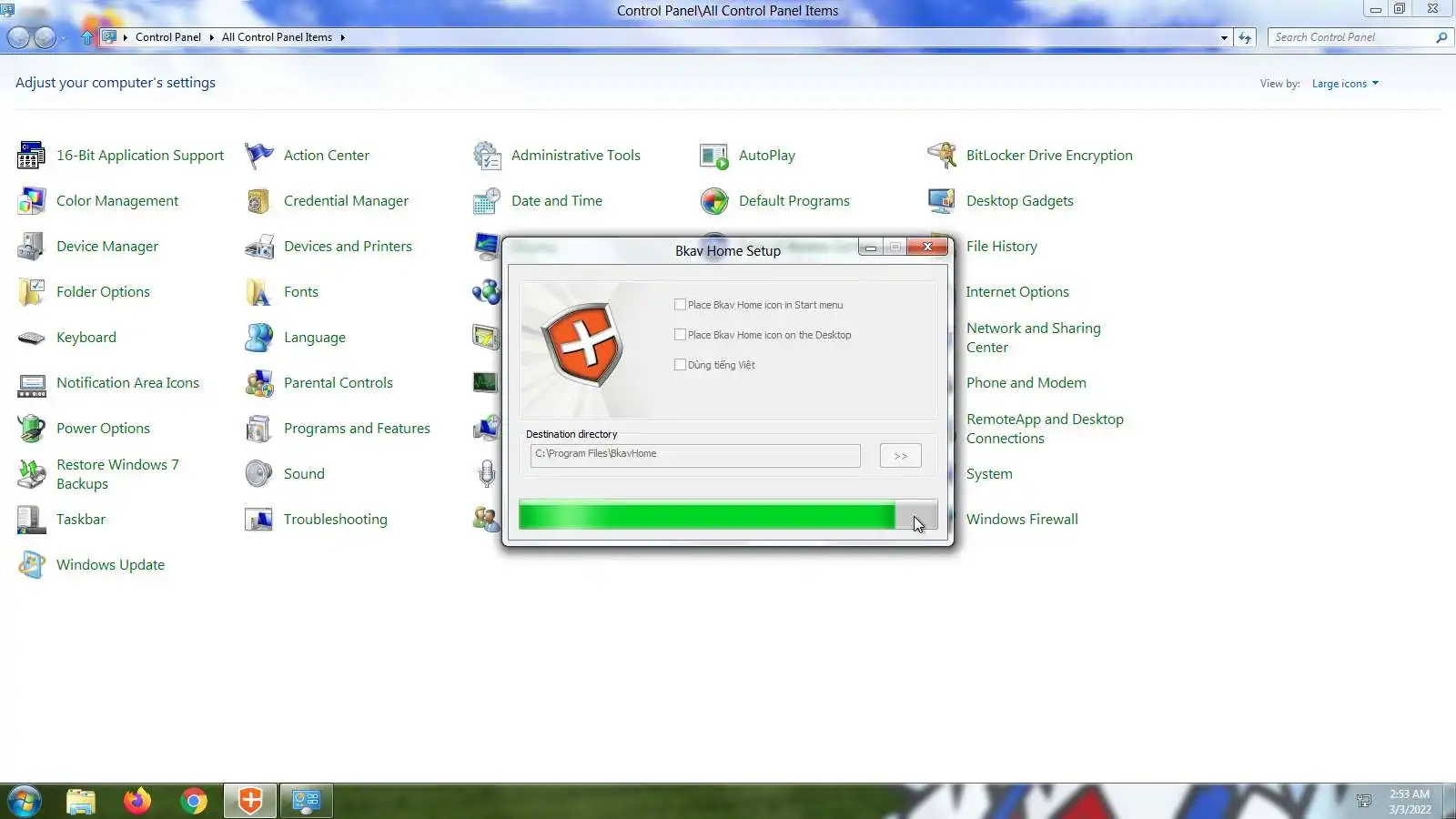Viewport: 1456px width, 819px height.
Task: Open File Explorer from the taskbar
Action: click(81, 801)
